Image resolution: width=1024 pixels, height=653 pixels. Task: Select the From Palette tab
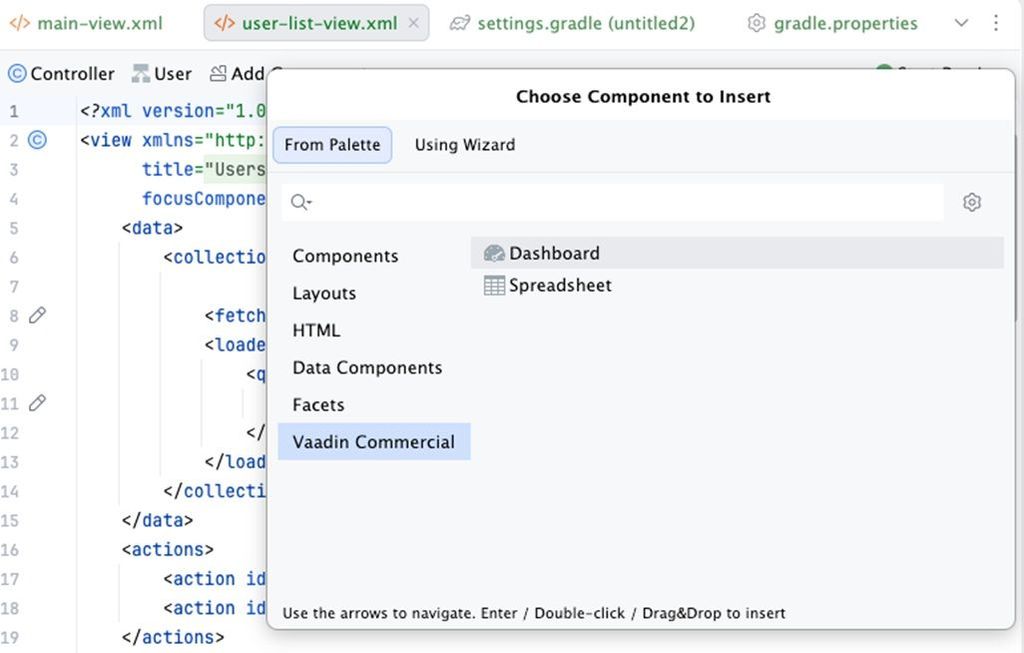[x=332, y=144]
